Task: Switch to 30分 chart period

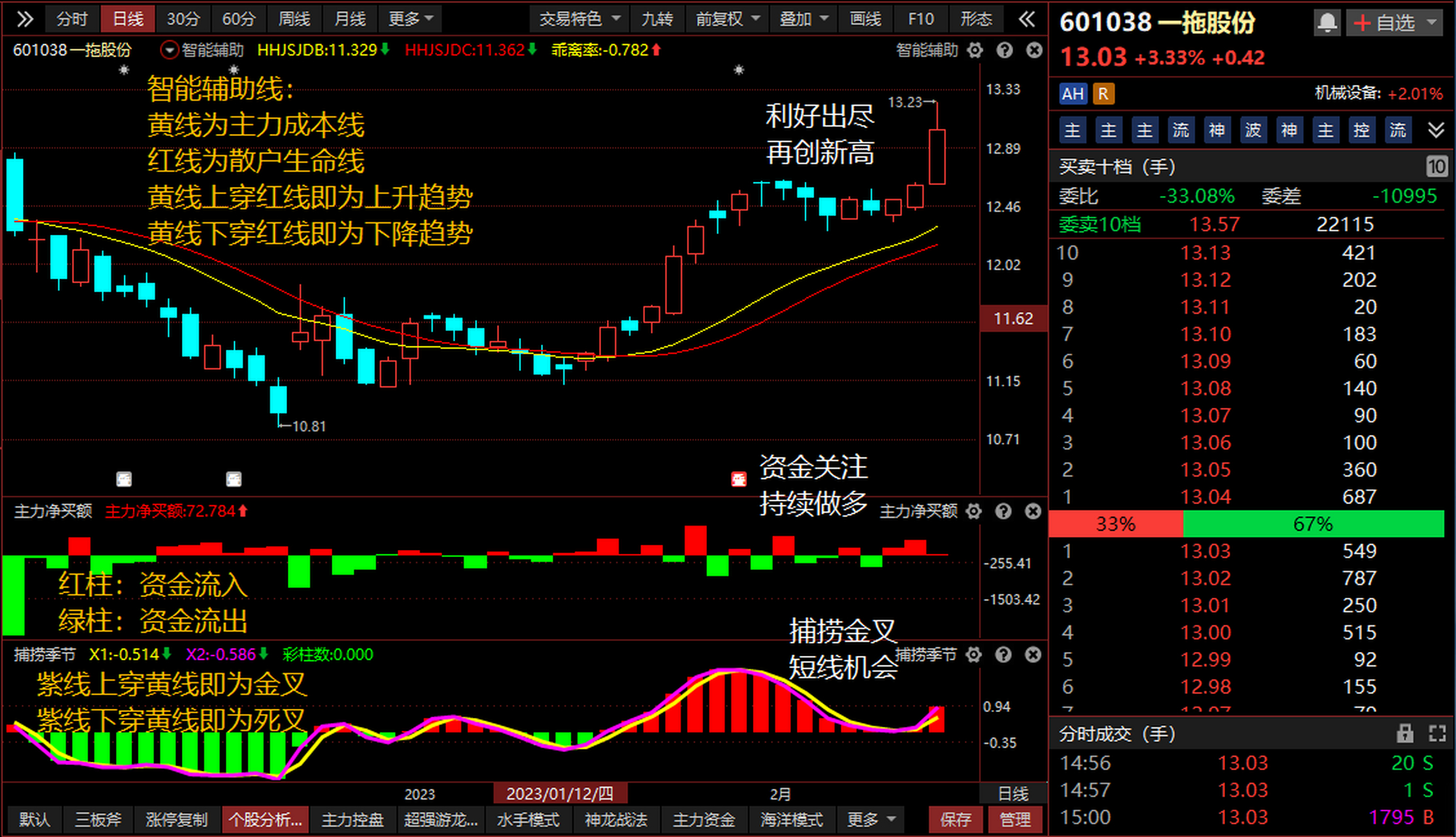Action: (x=183, y=19)
